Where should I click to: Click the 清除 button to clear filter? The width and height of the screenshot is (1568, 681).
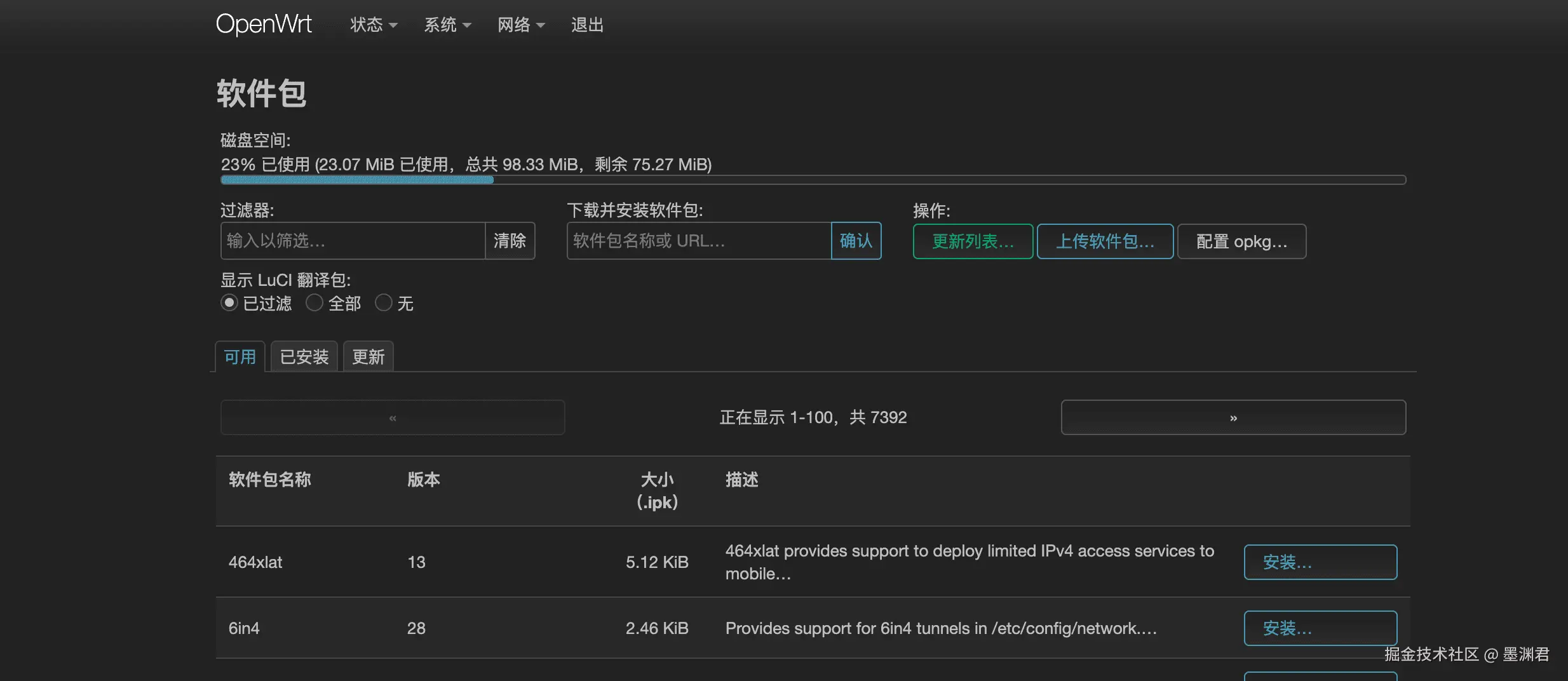click(510, 241)
